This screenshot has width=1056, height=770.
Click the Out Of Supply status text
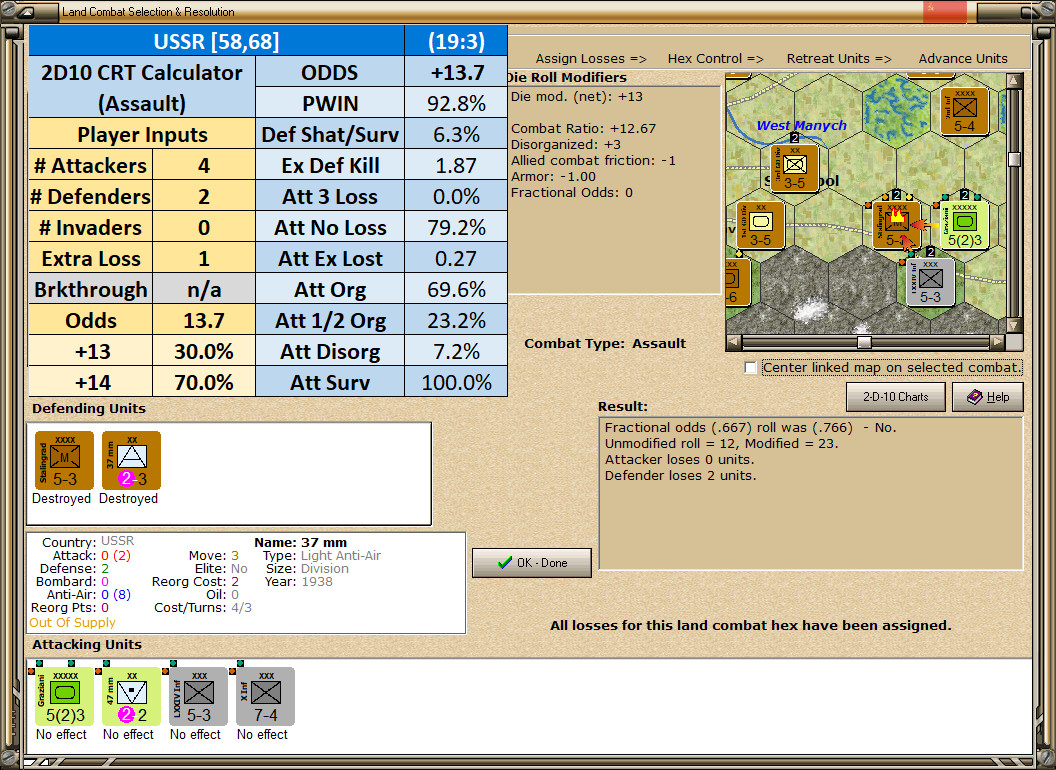click(72, 622)
